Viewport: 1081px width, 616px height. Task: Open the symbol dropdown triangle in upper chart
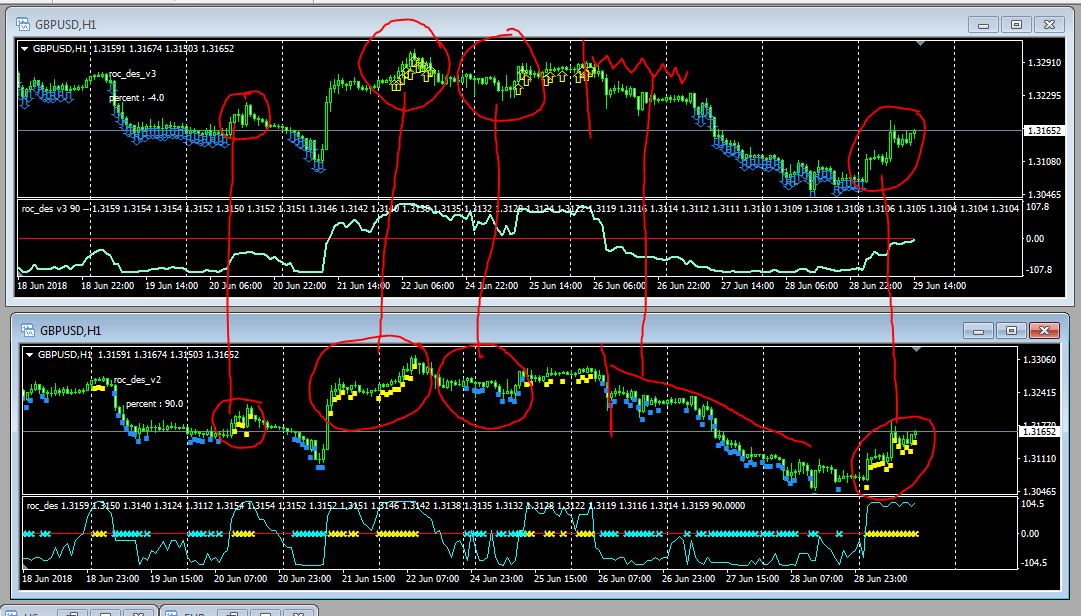pos(25,49)
